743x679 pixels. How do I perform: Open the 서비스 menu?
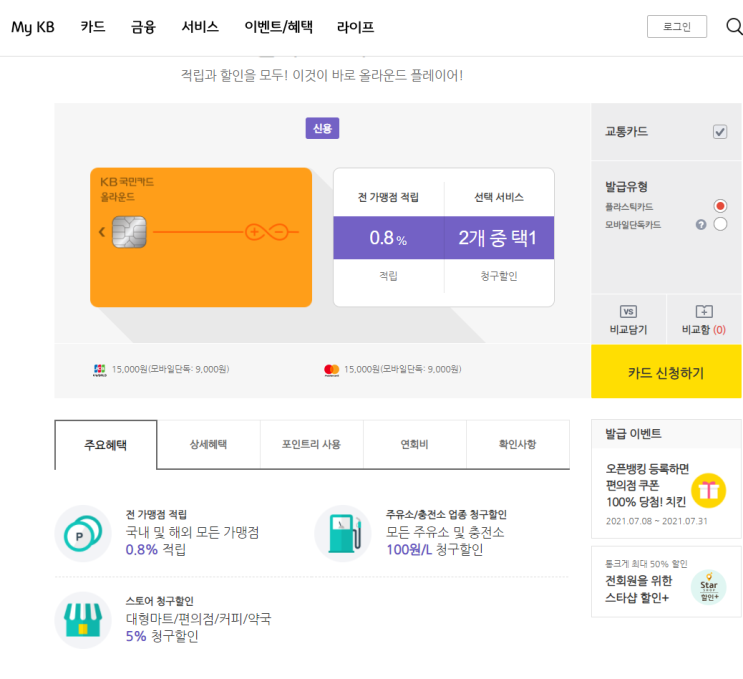(x=200, y=27)
